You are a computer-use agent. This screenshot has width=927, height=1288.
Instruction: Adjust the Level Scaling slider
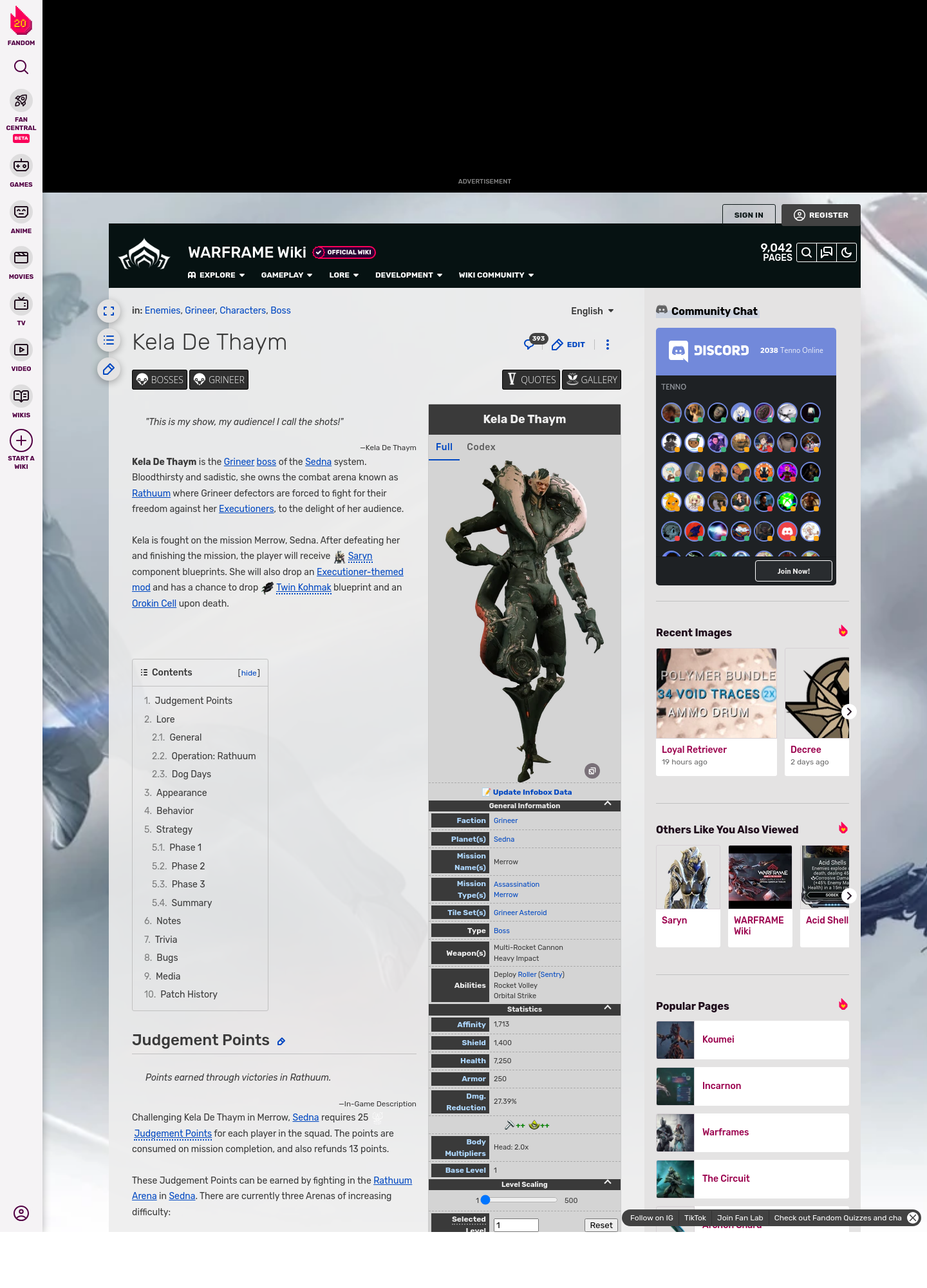pyautogui.click(x=521, y=1200)
